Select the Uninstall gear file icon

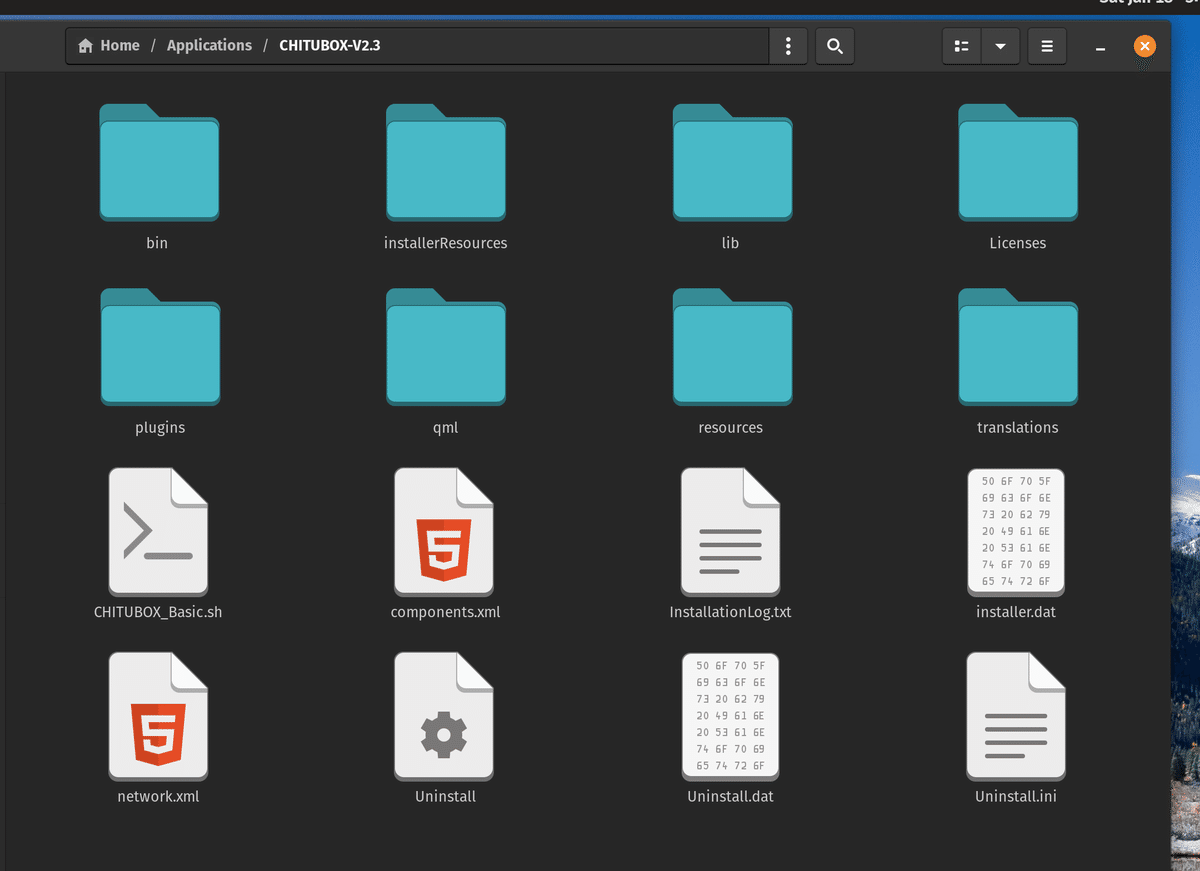[445, 716]
